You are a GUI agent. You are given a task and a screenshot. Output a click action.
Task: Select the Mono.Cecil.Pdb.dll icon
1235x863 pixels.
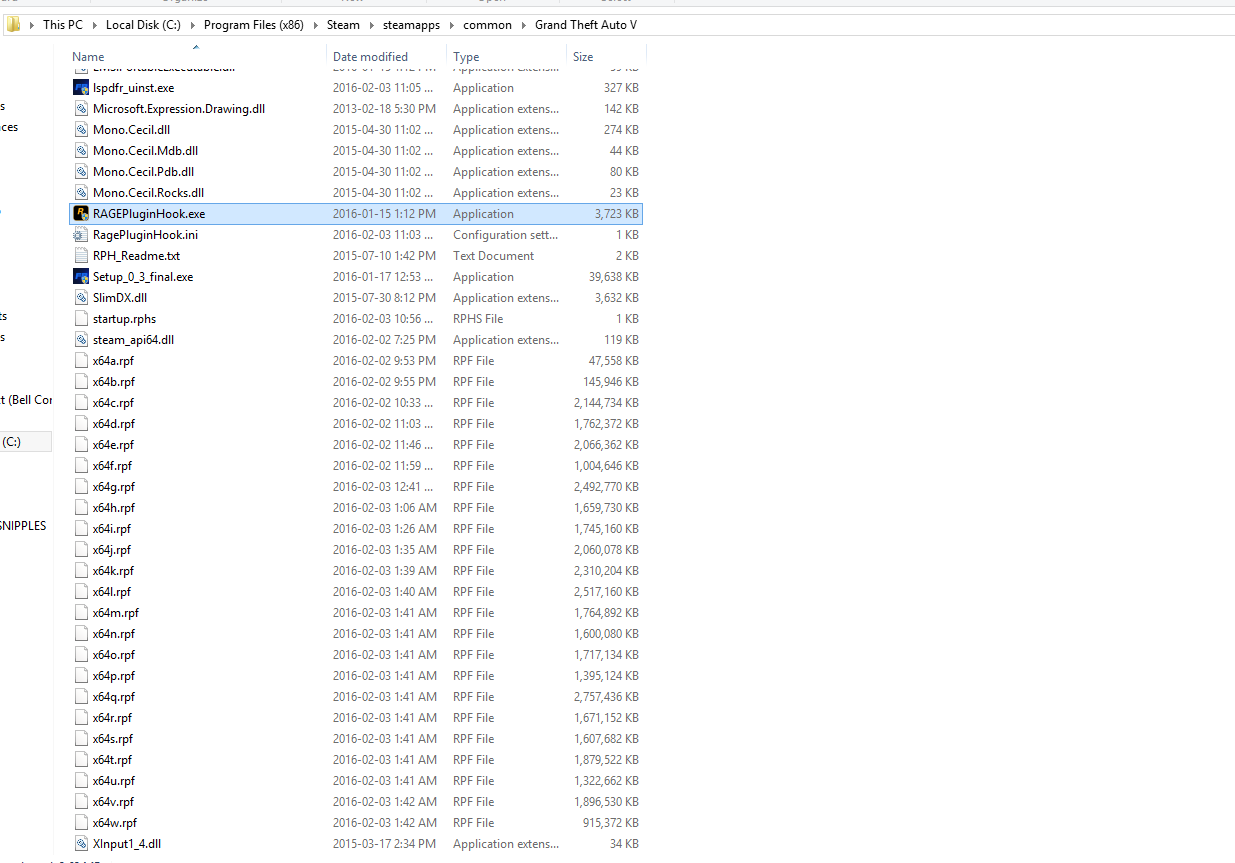[82, 172]
